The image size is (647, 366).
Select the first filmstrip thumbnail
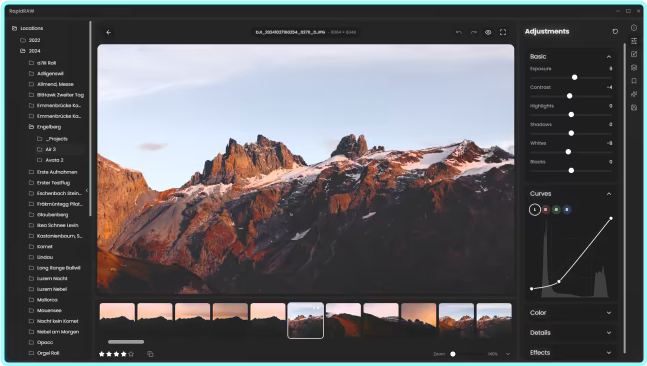(x=117, y=320)
